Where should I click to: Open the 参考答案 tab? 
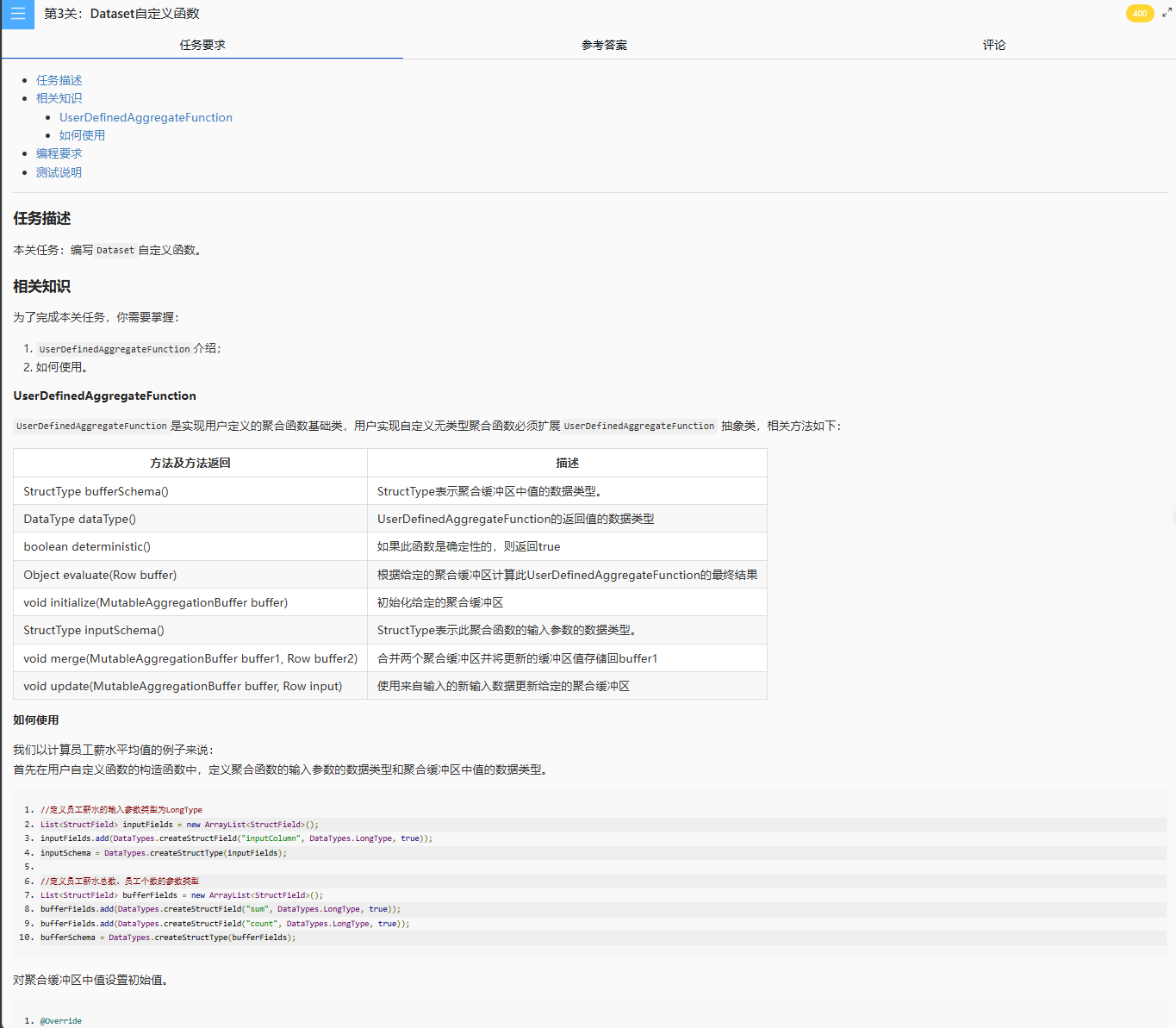(604, 45)
